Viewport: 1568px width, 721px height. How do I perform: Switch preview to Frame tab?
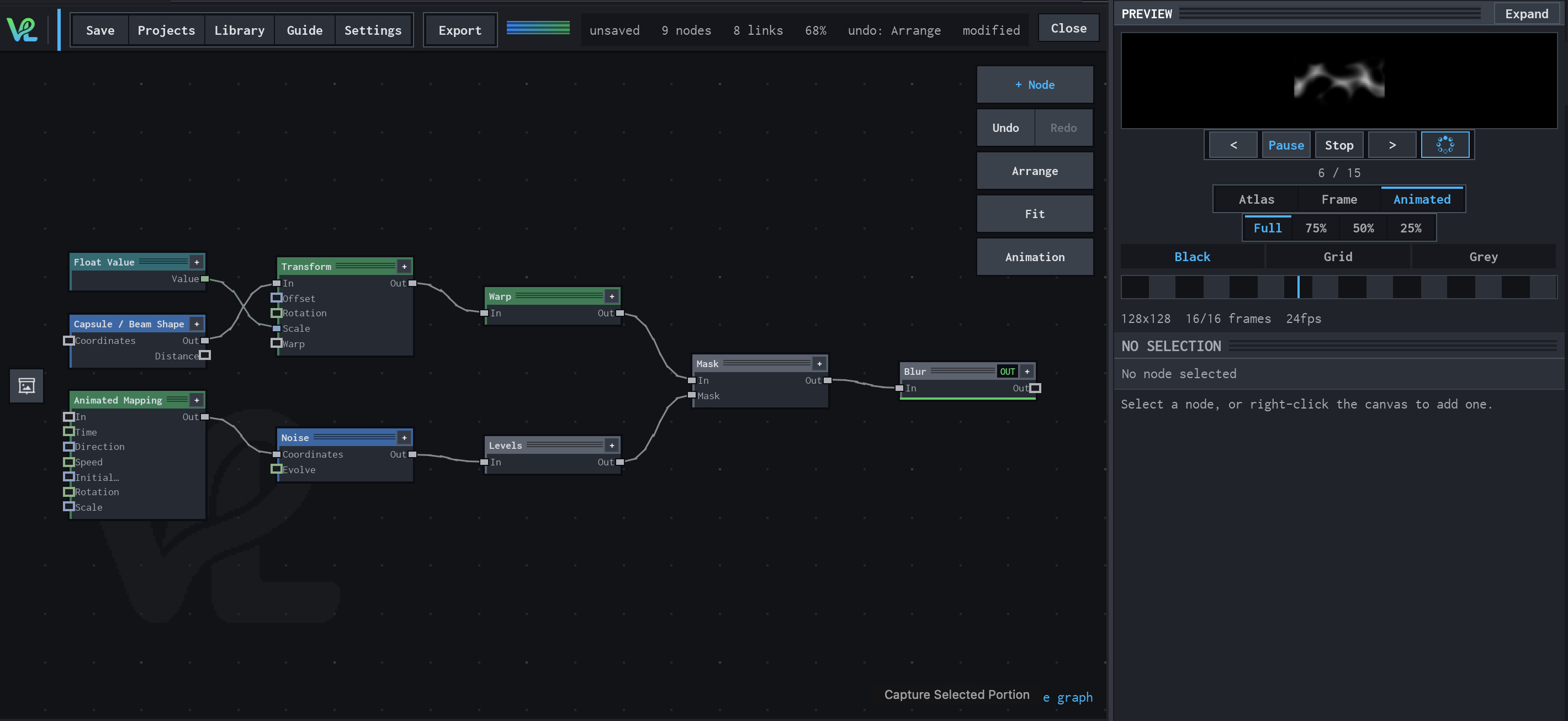click(1339, 199)
